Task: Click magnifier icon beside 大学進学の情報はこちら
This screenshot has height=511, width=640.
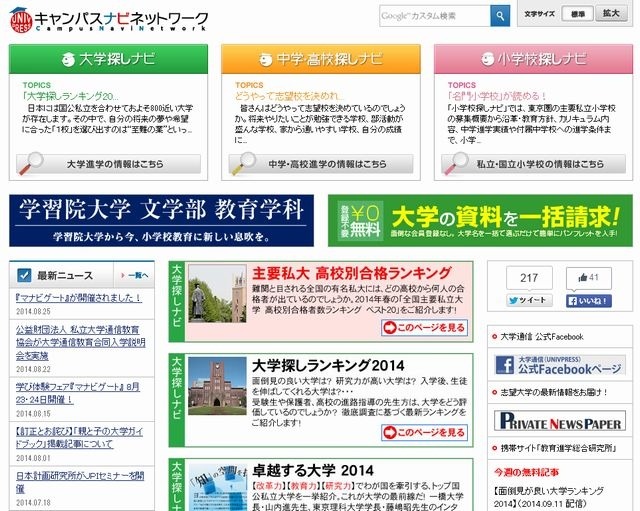Action: click(31, 163)
